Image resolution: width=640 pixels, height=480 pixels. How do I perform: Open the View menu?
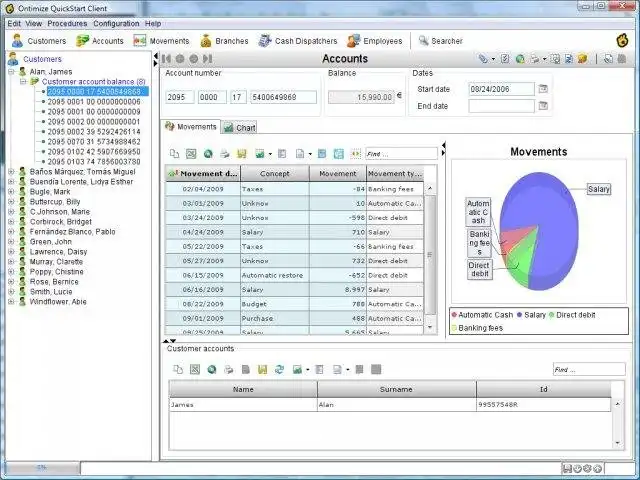pos(33,24)
